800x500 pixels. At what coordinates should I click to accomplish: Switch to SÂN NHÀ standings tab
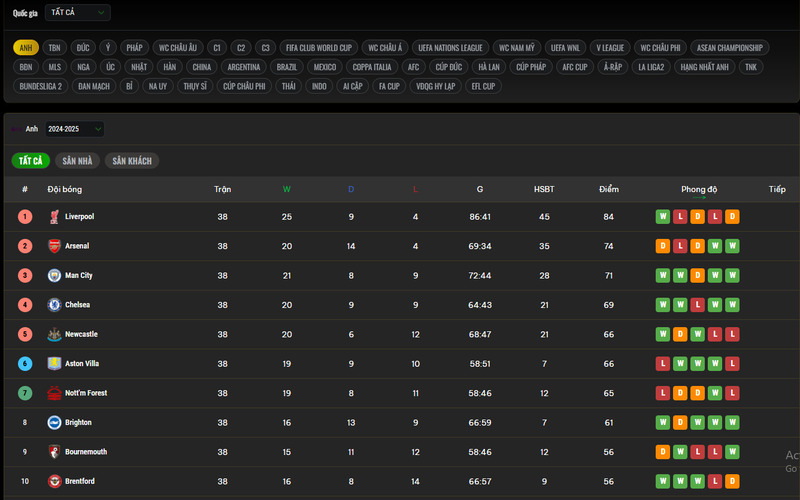point(78,161)
